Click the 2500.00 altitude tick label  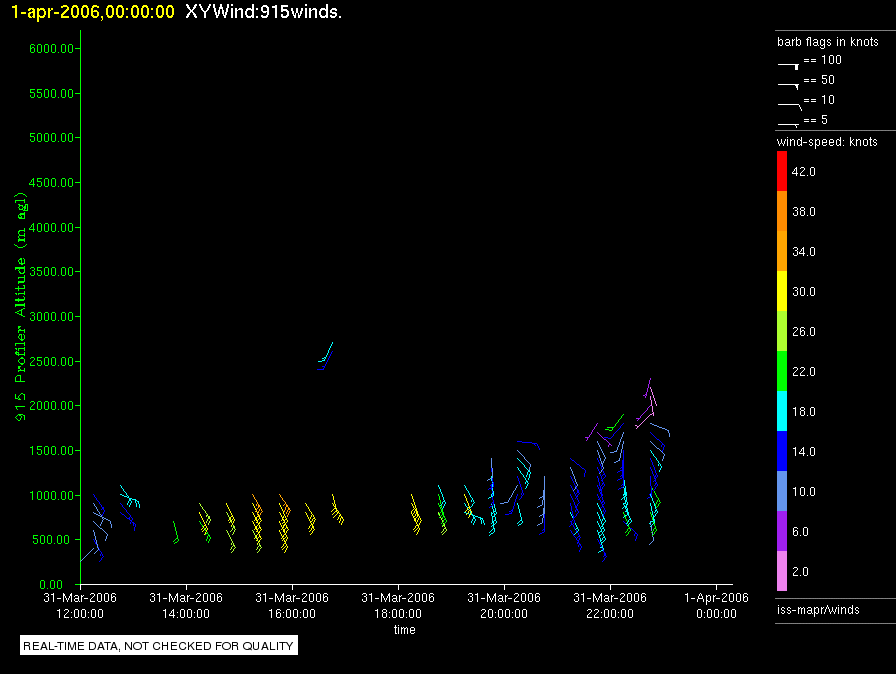pos(52,362)
